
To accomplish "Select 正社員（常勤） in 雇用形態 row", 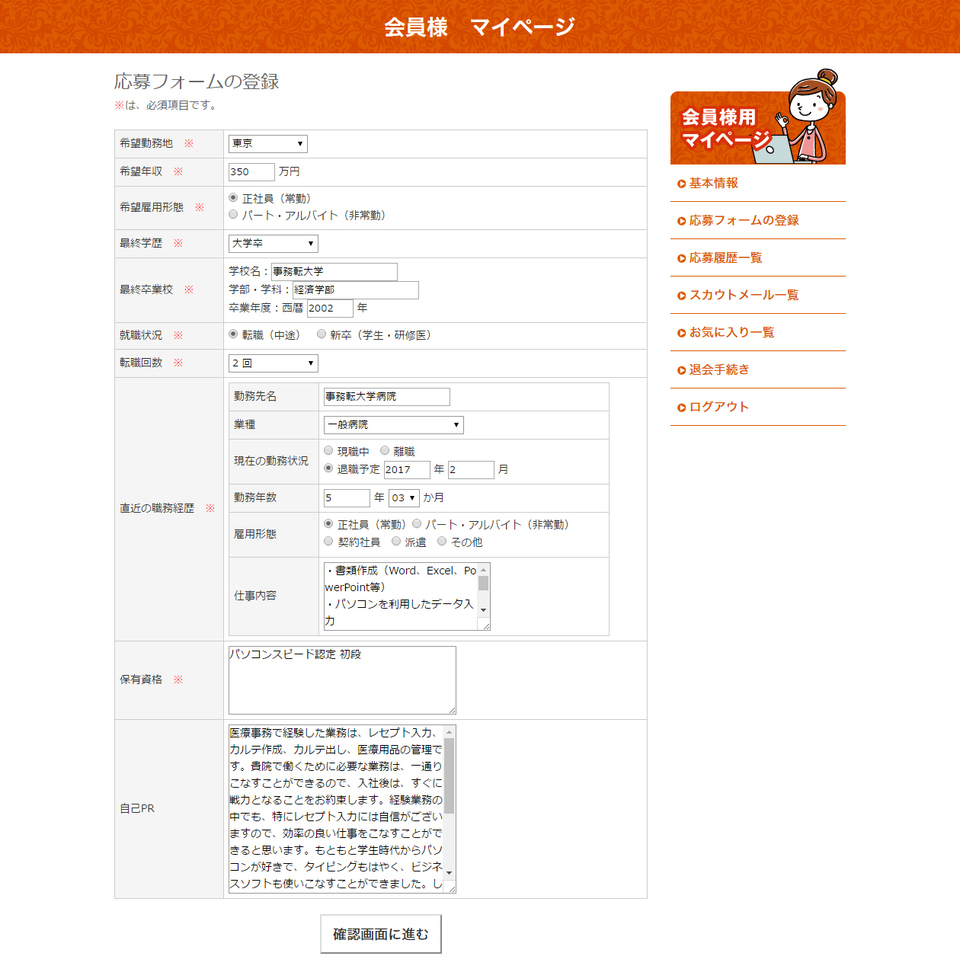I will click(x=328, y=524).
